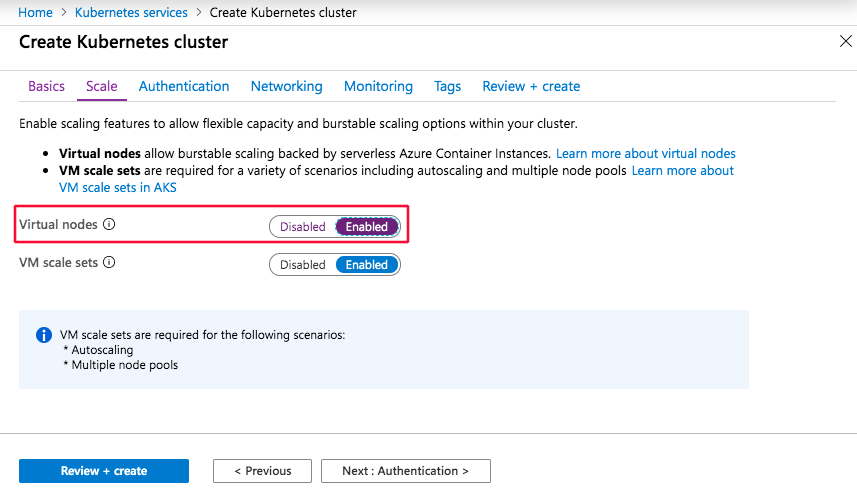Screen dimensions: 857x488
Task: Open the Authentication tab
Action: click(x=184, y=86)
